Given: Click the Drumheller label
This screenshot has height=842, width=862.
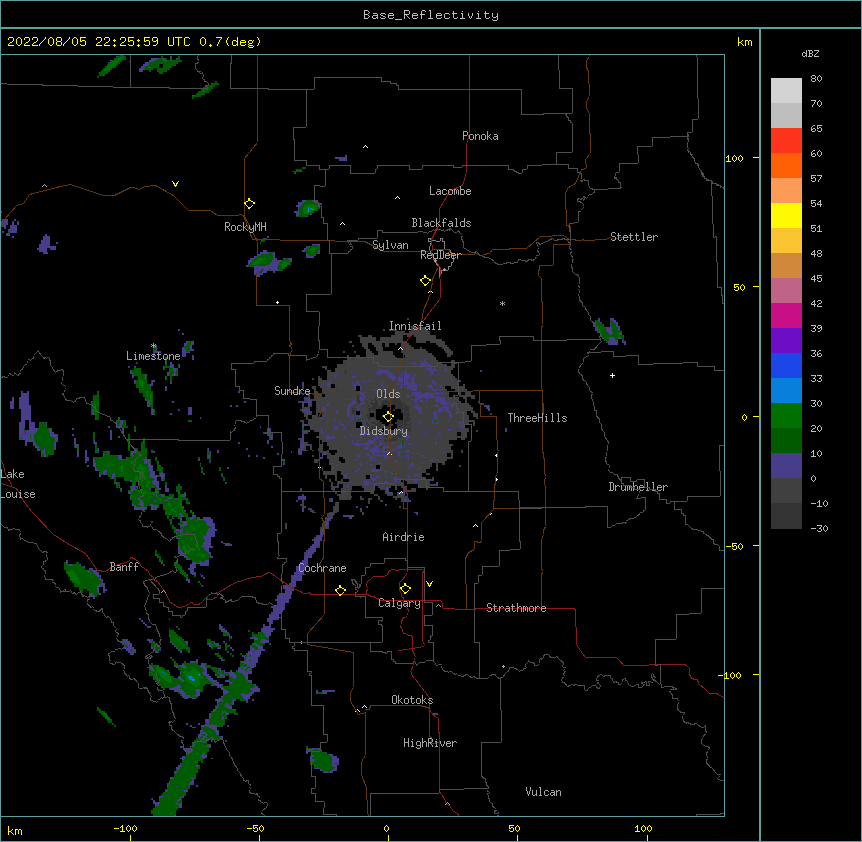Looking at the screenshot, I should (x=638, y=487).
